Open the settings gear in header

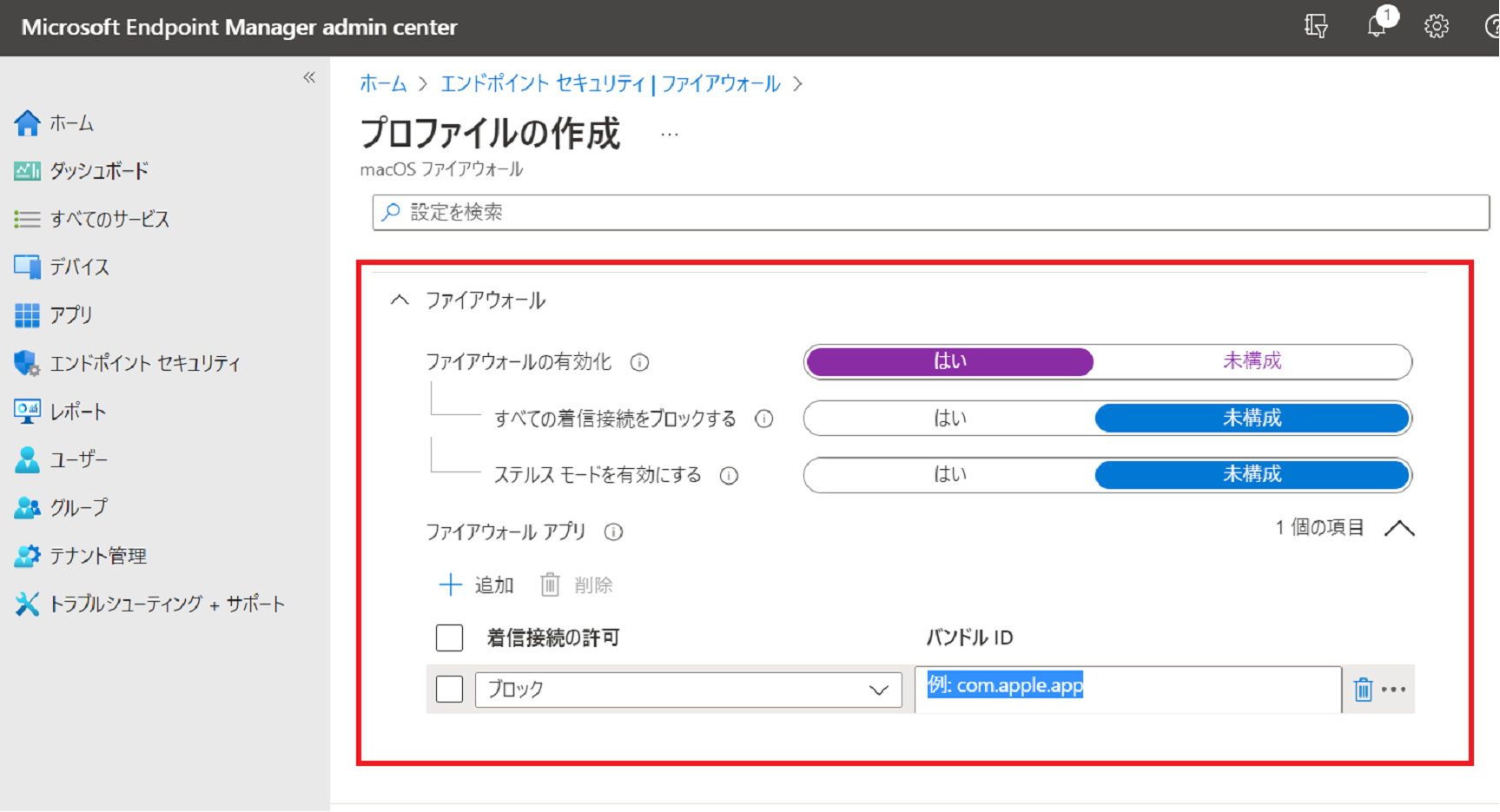click(x=1437, y=26)
